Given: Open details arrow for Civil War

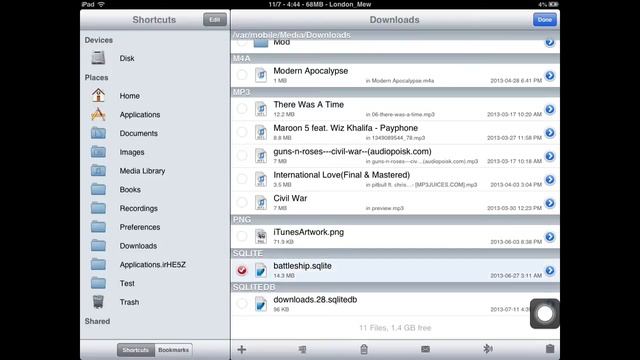Looking at the screenshot, I should pyautogui.click(x=550, y=203).
